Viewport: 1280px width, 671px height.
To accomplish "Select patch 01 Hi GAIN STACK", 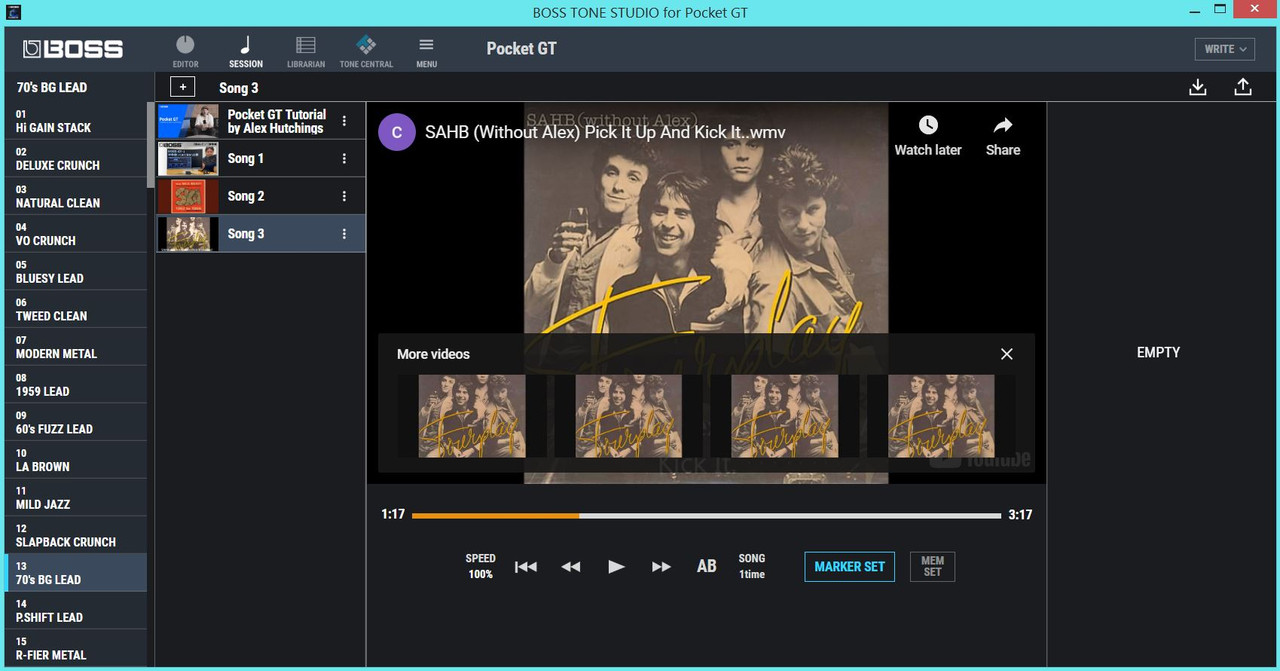I will pyautogui.click(x=76, y=121).
